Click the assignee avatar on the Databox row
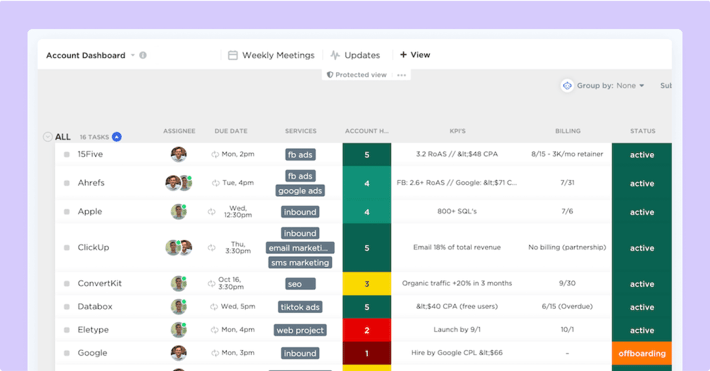 point(179,307)
